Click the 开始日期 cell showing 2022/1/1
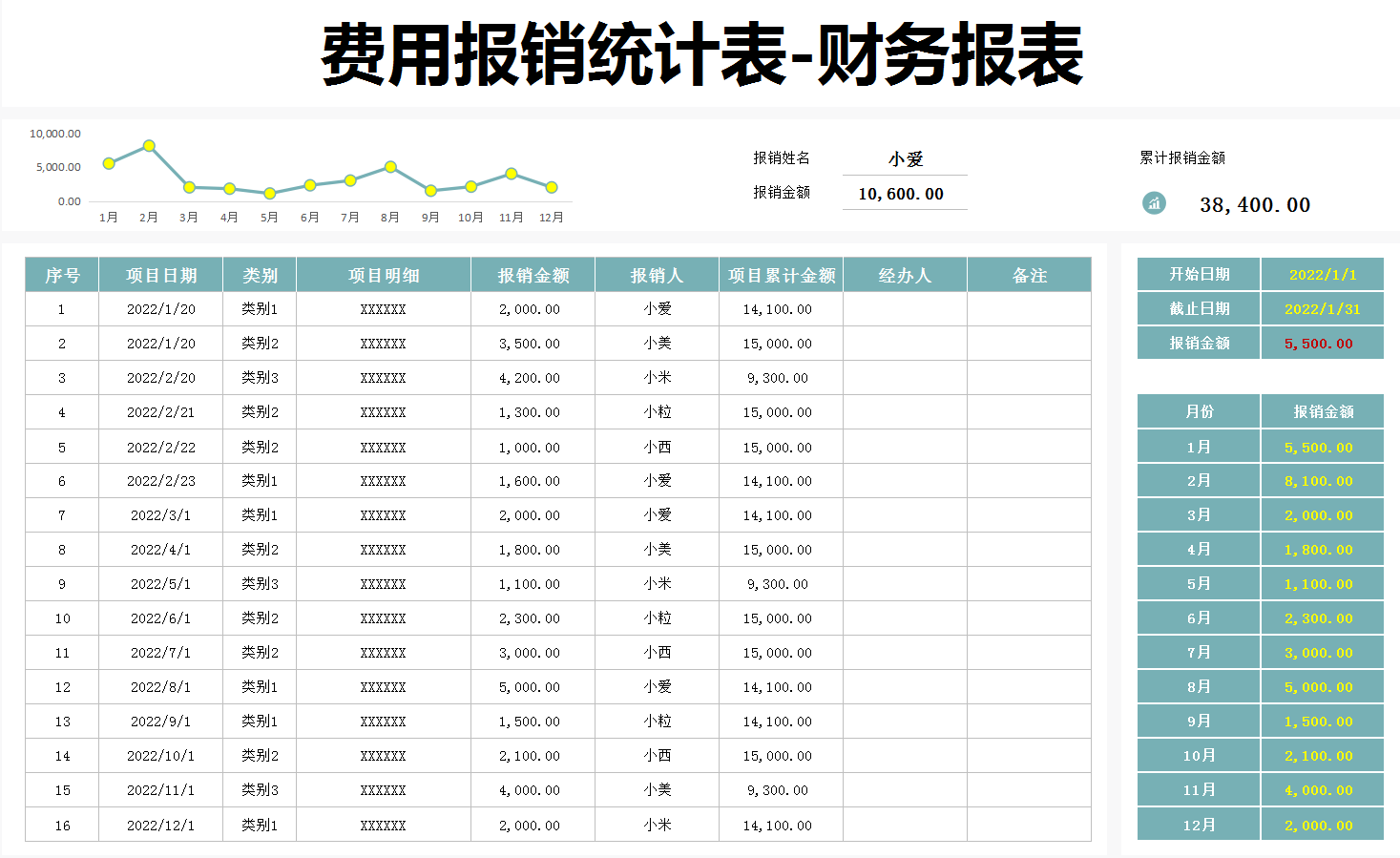 coord(1322,274)
